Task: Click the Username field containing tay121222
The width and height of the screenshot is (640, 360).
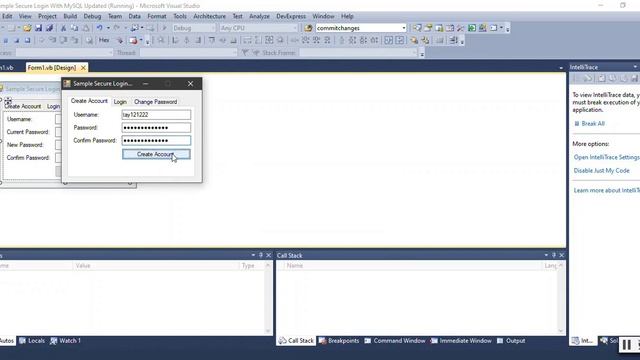Action: pyautogui.click(x=156, y=115)
